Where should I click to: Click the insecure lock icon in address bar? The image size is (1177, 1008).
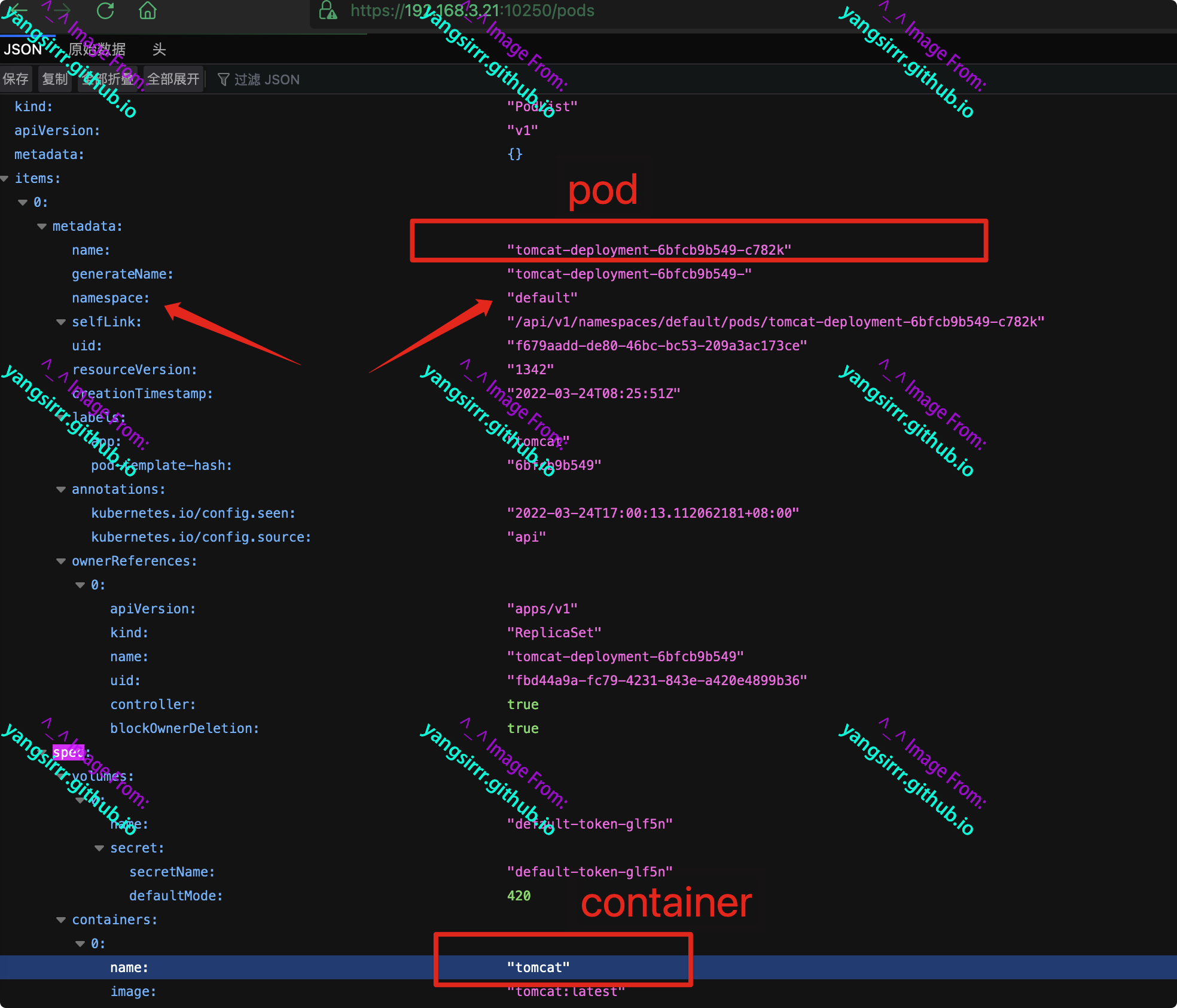tap(328, 10)
